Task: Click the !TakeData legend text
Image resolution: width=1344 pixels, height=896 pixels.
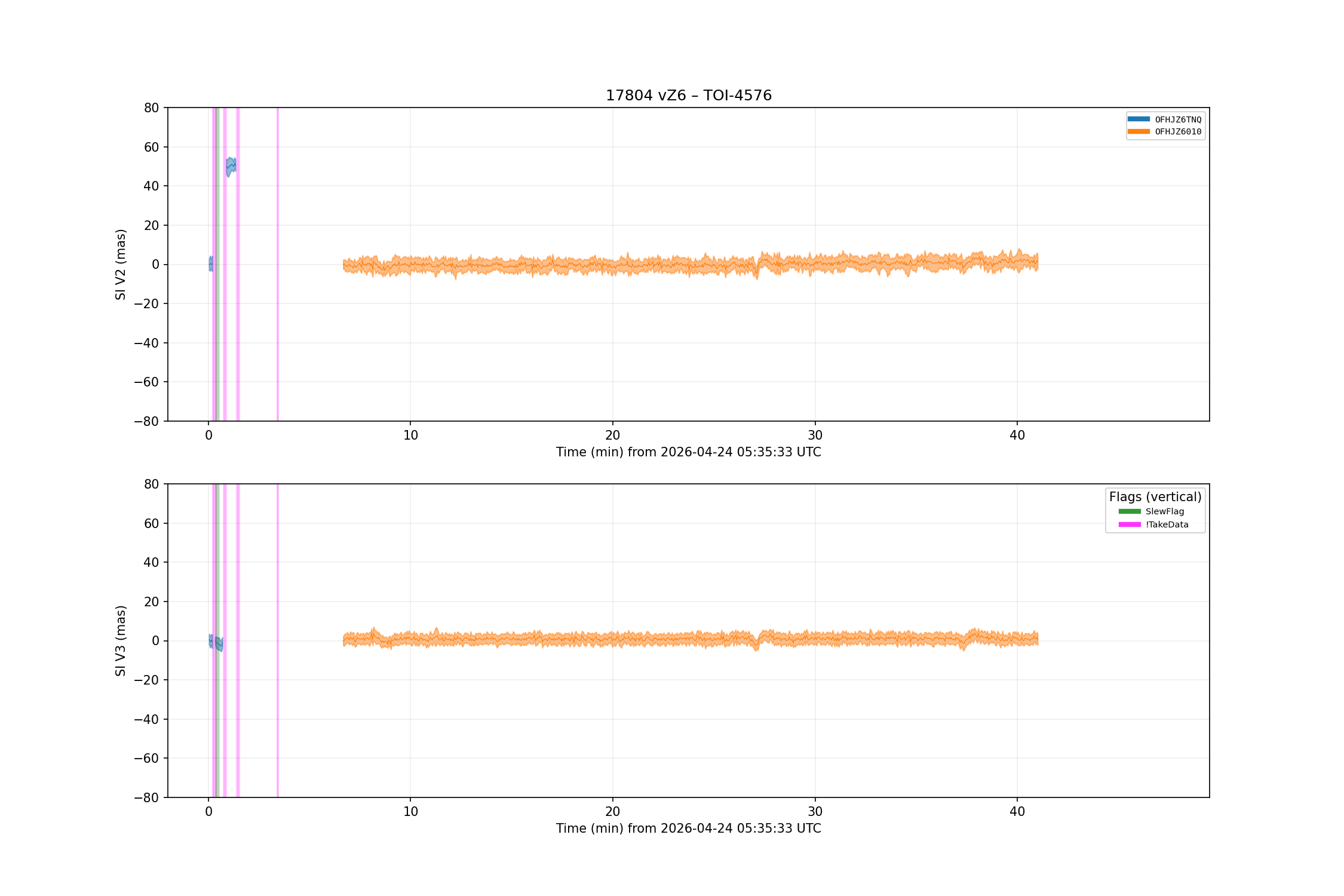Action: [x=1167, y=524]
